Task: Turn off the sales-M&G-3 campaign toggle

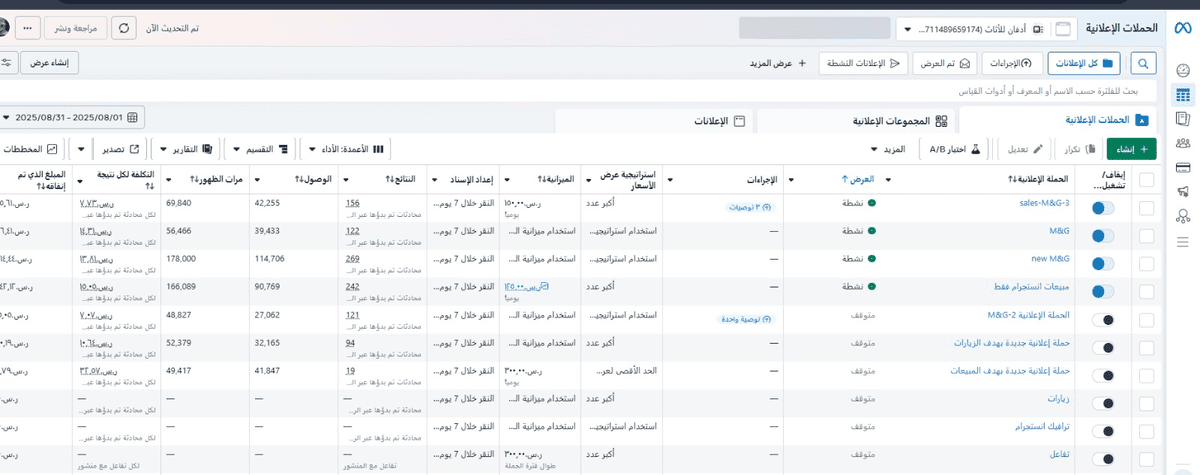Action: [1103, 207]
